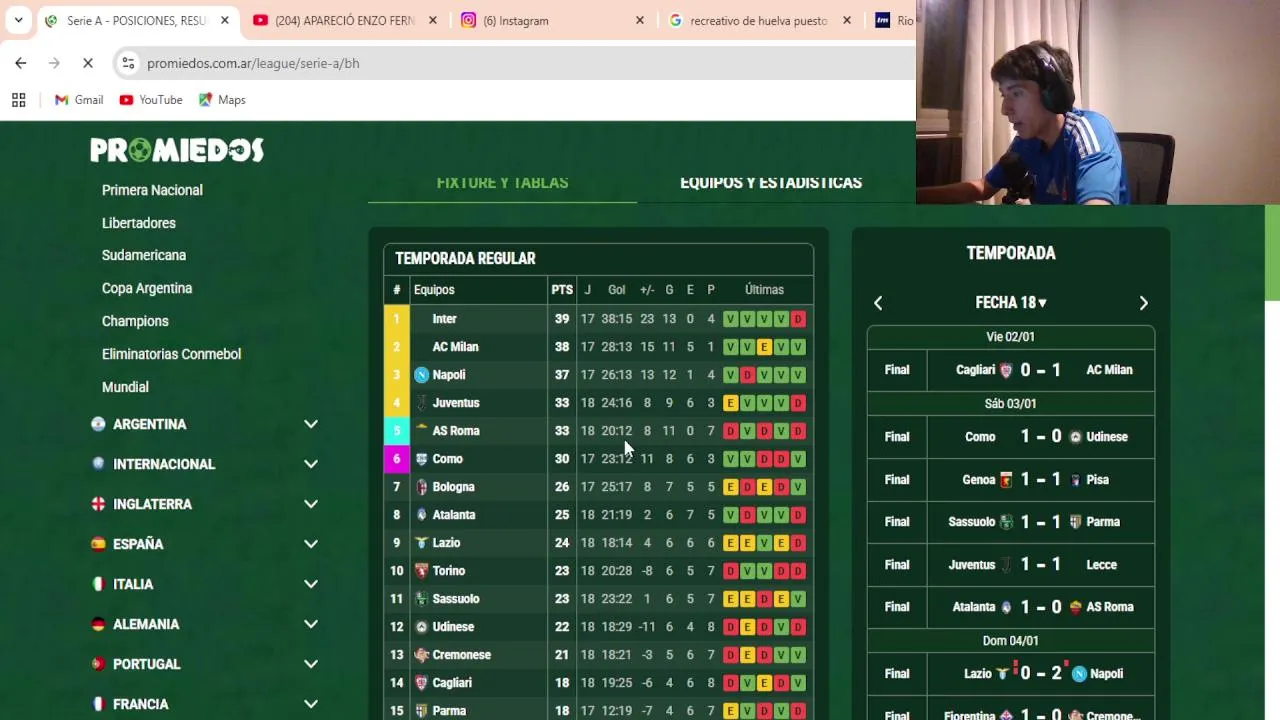Screen dimensions: 1280x720
Task: Open the Chrome apps grid icon
Action: point(18,100)
